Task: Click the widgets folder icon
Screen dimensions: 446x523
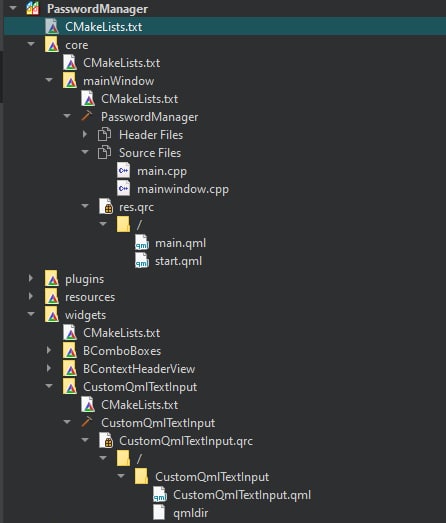Action: pos(52,315)
